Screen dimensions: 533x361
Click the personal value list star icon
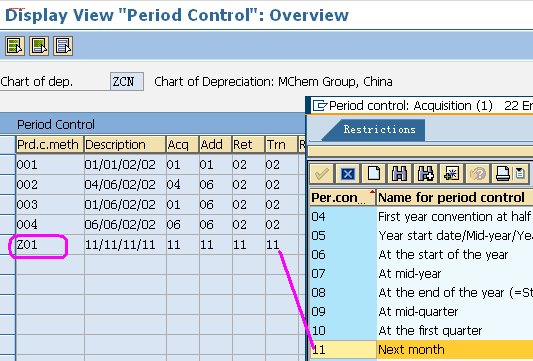coord(451,174)
